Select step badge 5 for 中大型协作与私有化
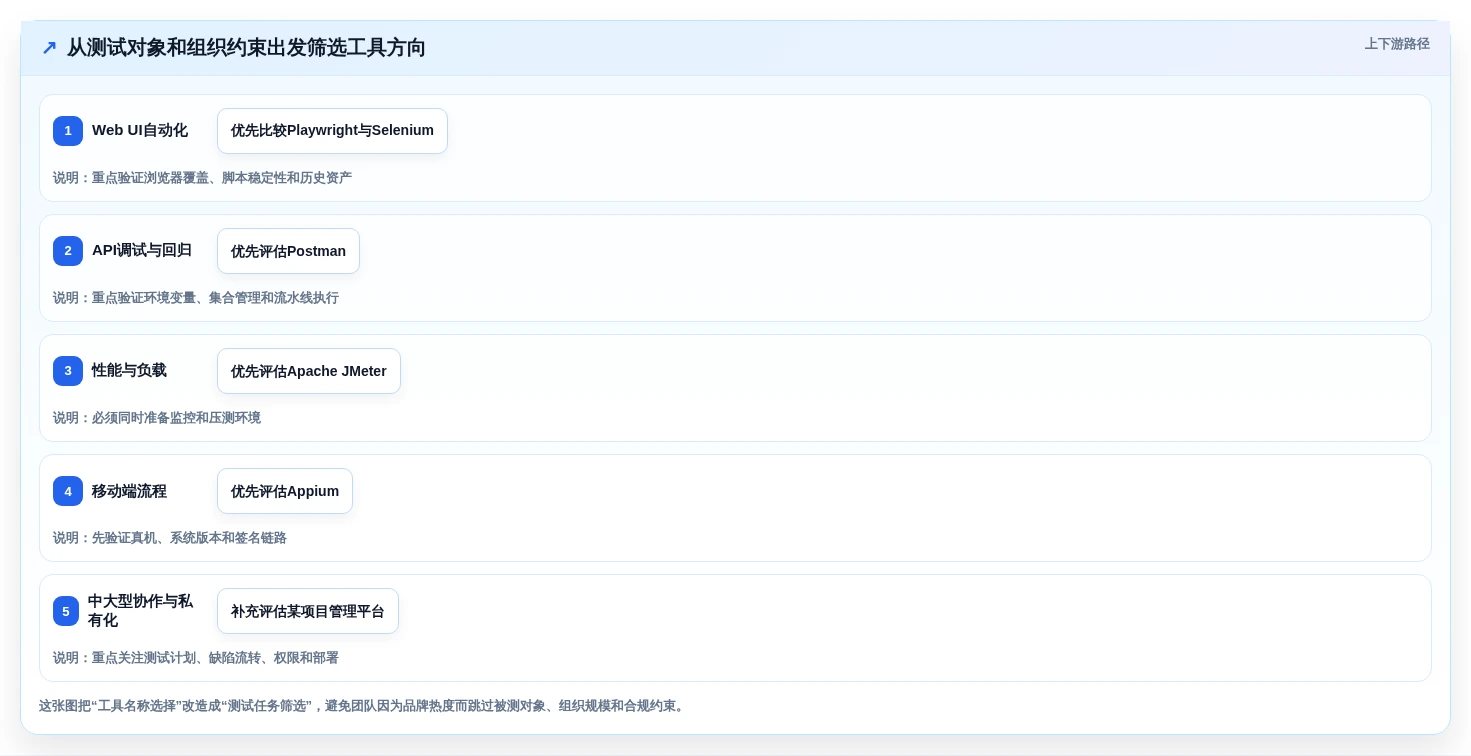The height and width of the screenshot is (756, 1471). [66, 611]
